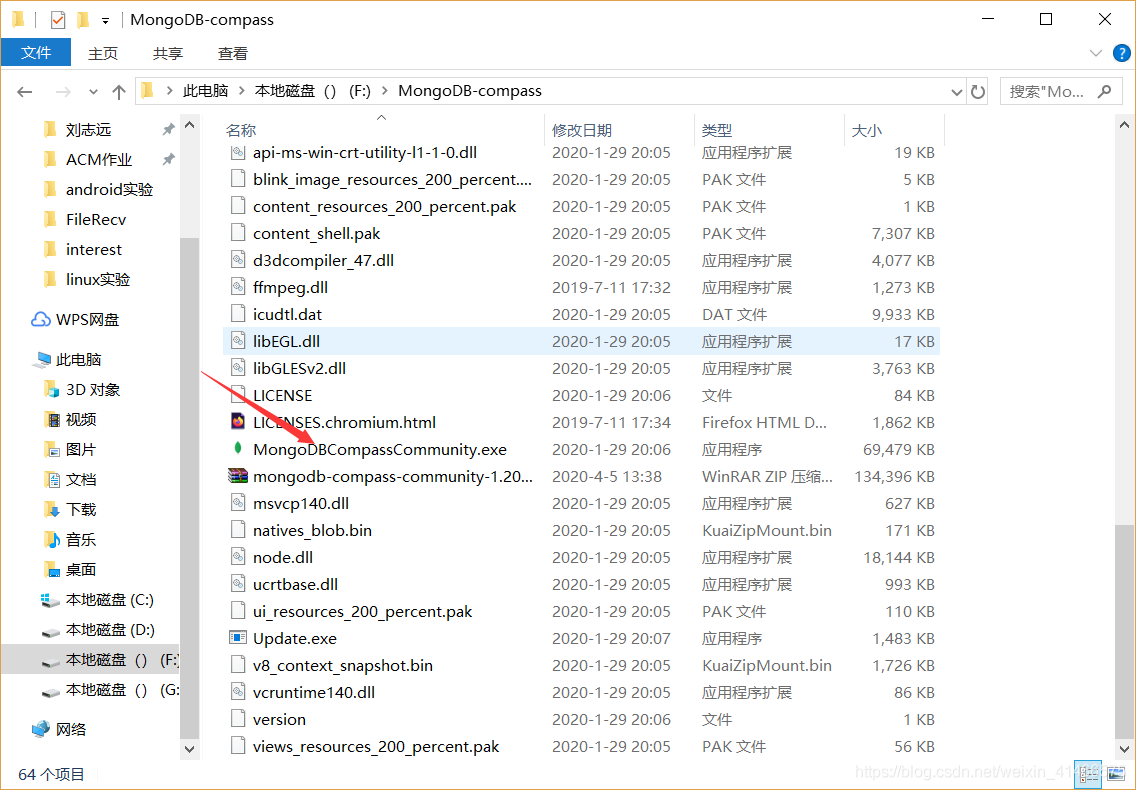The image size is (1136, 790).
Task: Click the 音乐 folder icon
Action: pyautogui.click(x=52, y=539)
